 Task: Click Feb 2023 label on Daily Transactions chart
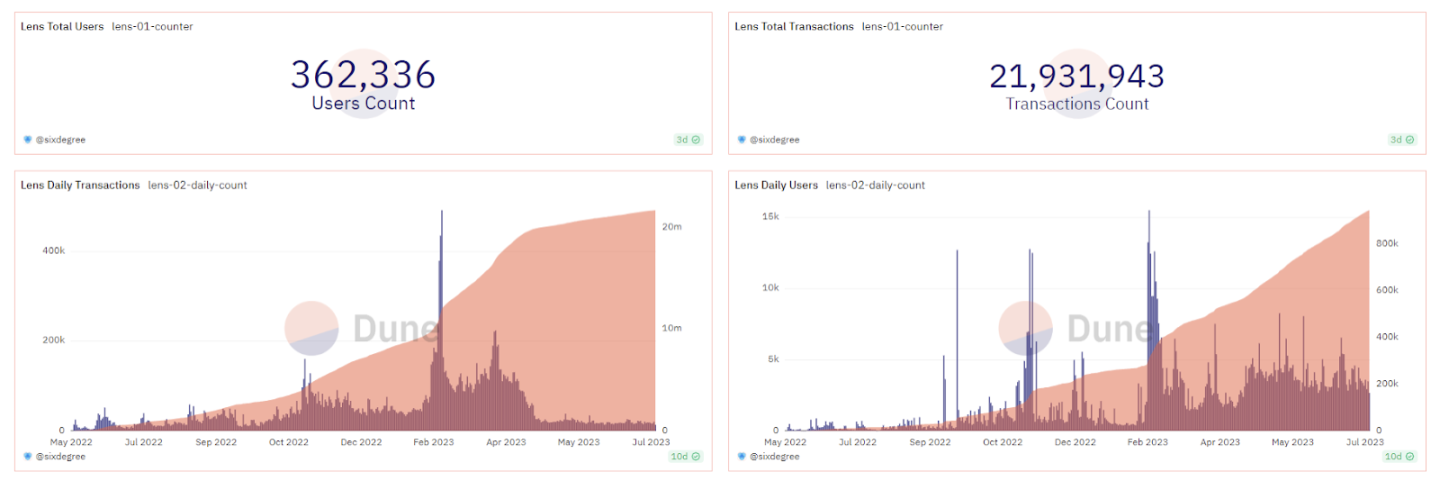434,441
